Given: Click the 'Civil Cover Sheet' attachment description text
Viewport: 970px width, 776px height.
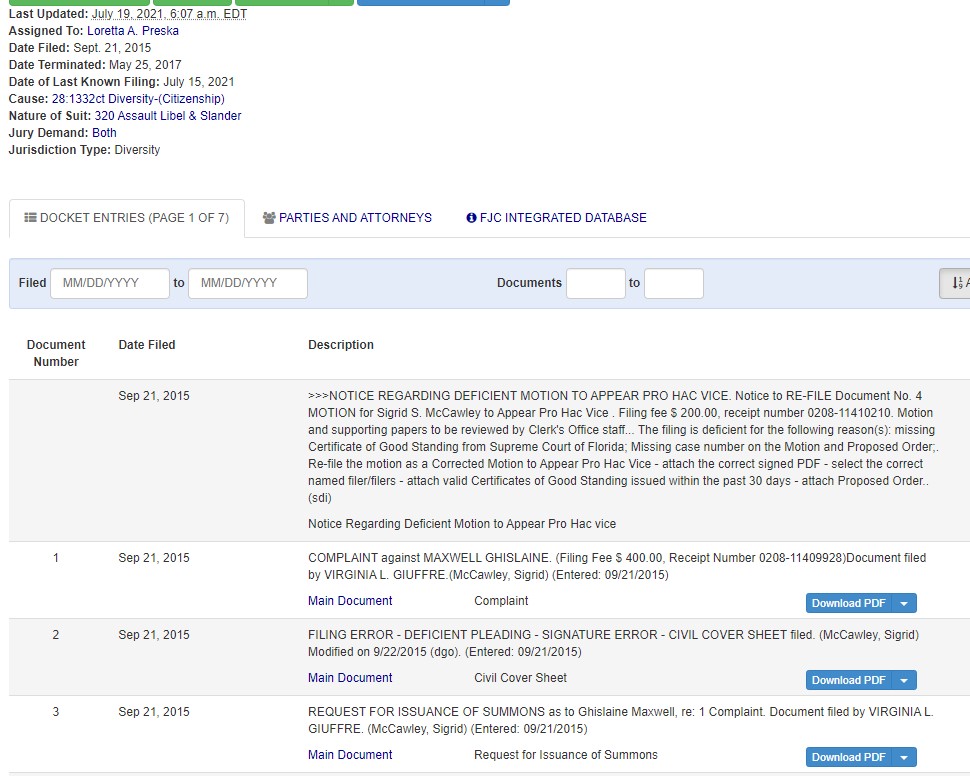Looking at the screenshot, I should [x=520, y=678].
